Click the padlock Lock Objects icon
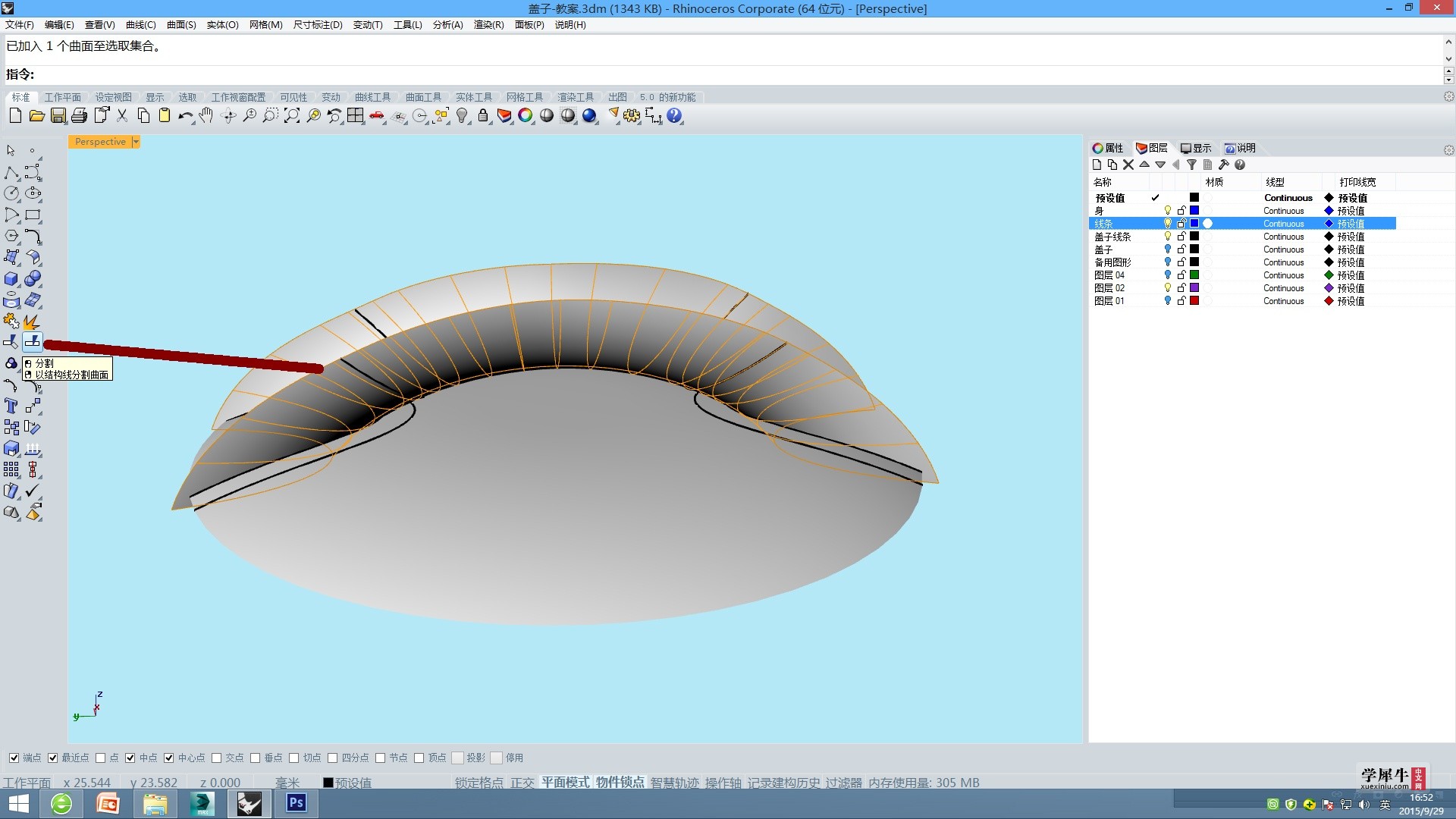The image size is (1456, 819). pyautogui.click(x=483, y=115)
